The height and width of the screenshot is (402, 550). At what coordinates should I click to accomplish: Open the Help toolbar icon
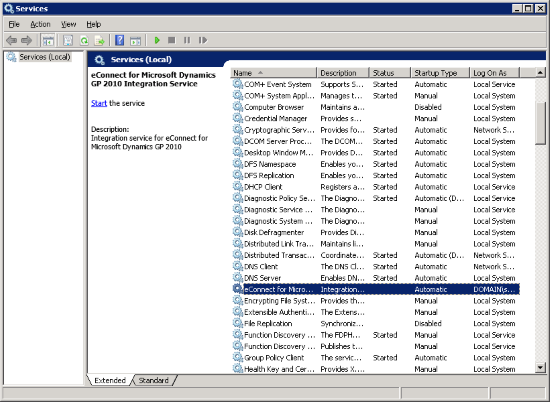tap(120, 40)
